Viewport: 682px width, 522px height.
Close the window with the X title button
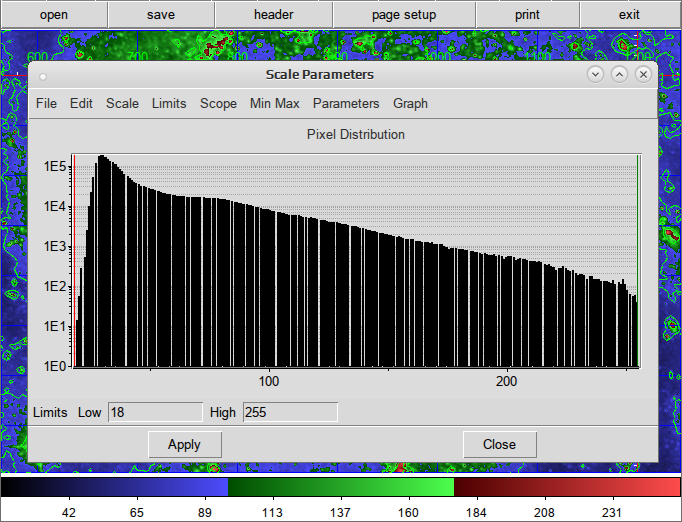click(643, 74)
